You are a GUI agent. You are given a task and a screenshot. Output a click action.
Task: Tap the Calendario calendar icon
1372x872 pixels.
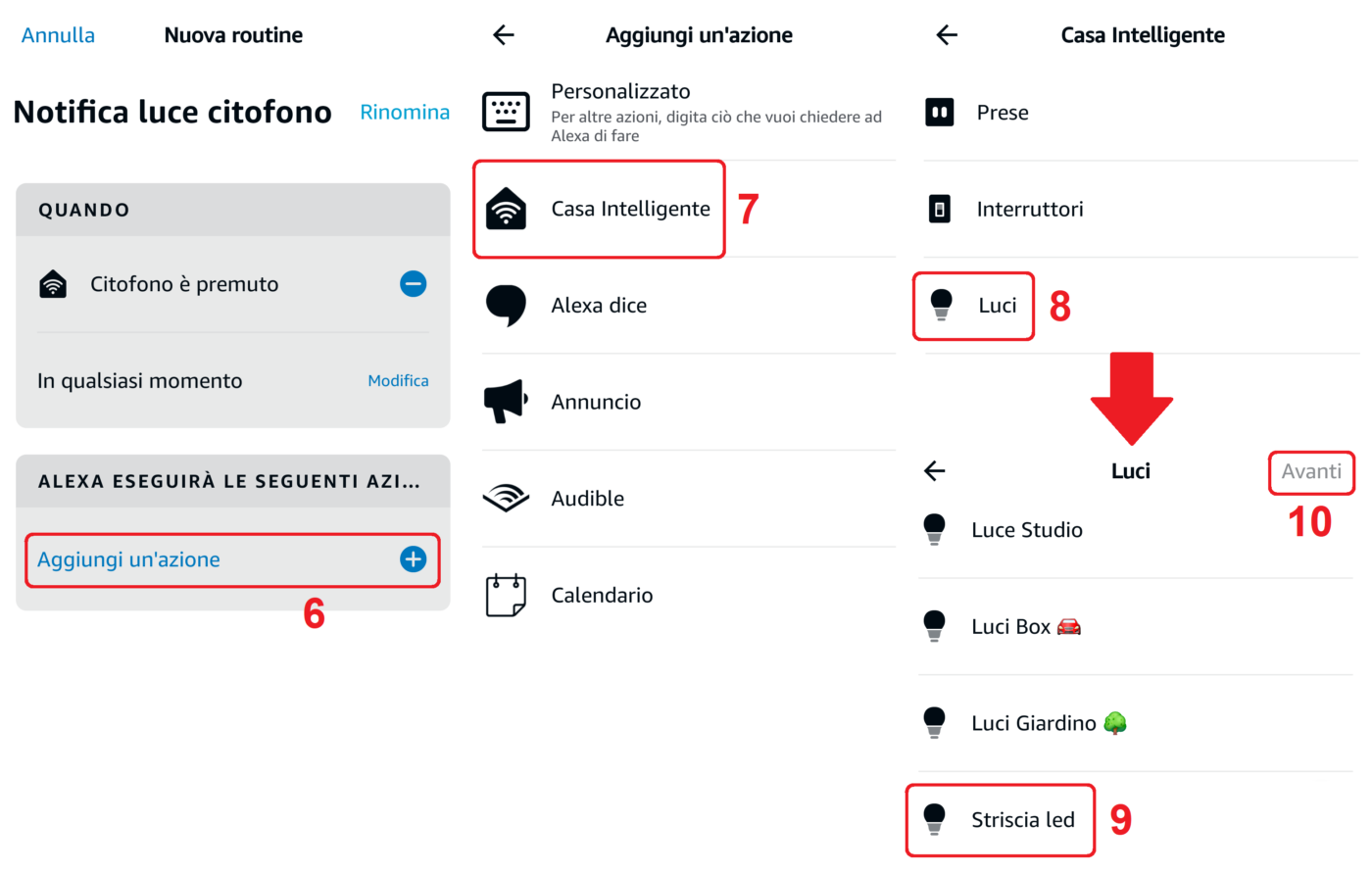pyautogui.click(x=506, y=595)
